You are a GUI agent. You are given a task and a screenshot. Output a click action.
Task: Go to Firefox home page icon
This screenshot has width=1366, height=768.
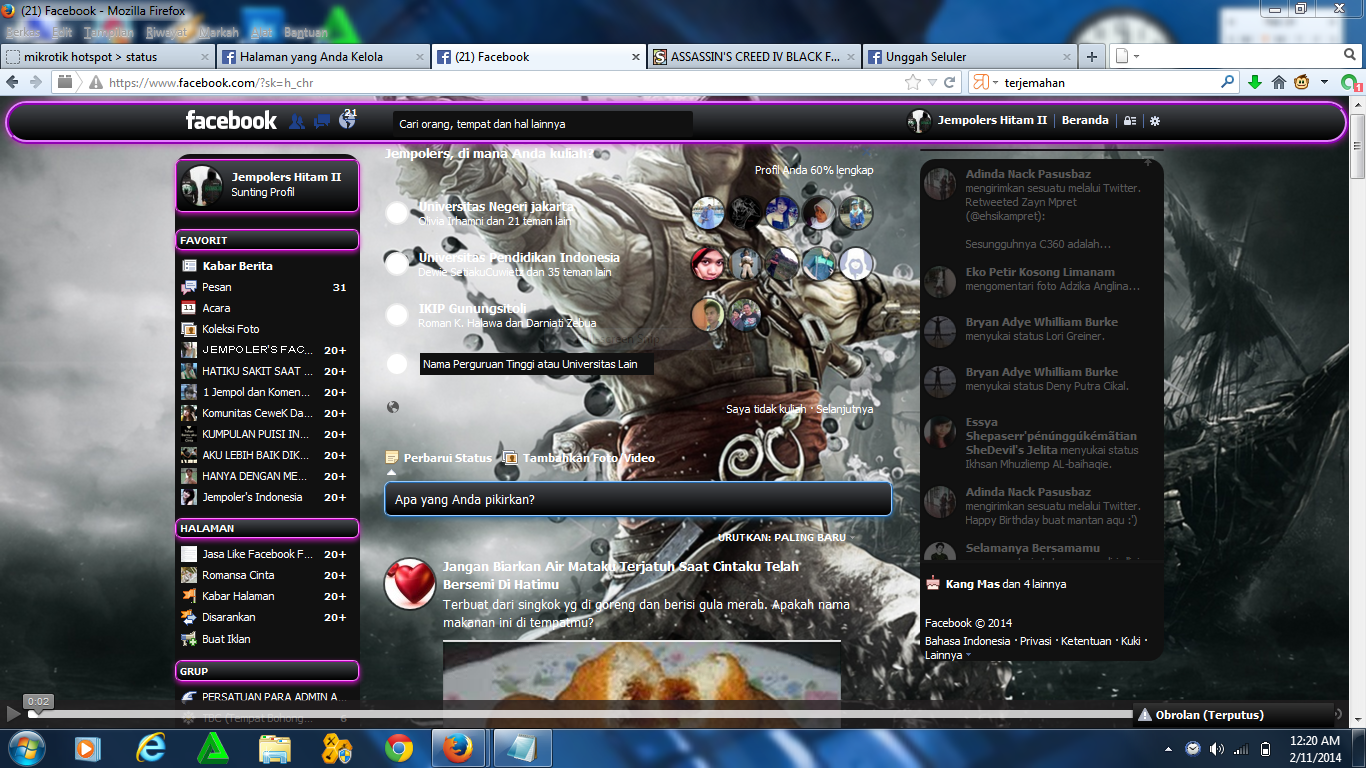(1278, 82)
